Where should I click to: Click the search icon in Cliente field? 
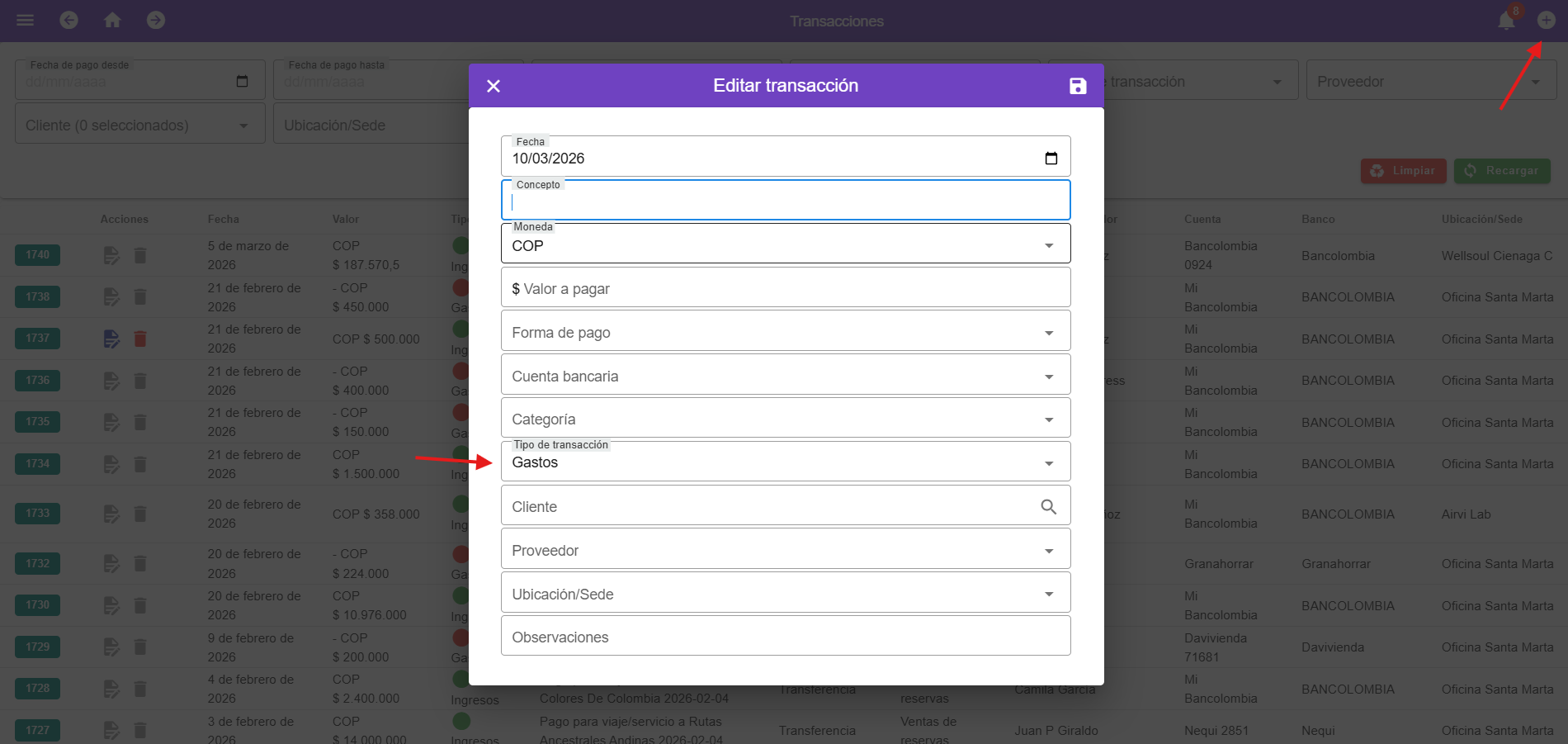[x=1048, y=507]
